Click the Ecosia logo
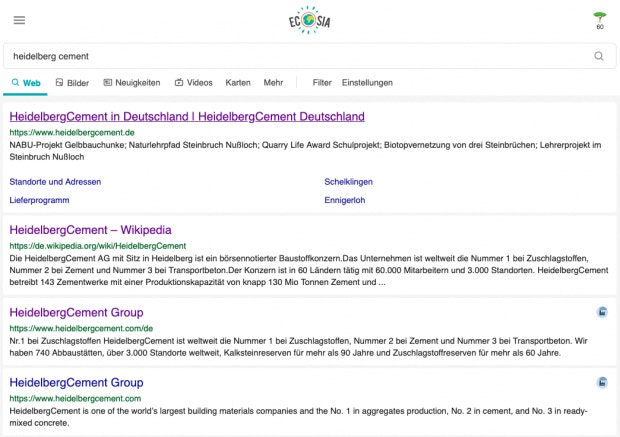The width and height of the screenshot is (620, 437). tap(310, 20)
